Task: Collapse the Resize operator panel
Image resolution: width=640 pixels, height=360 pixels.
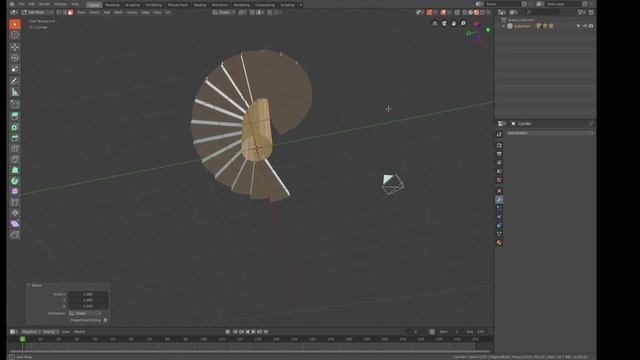Action: point(29,285)
